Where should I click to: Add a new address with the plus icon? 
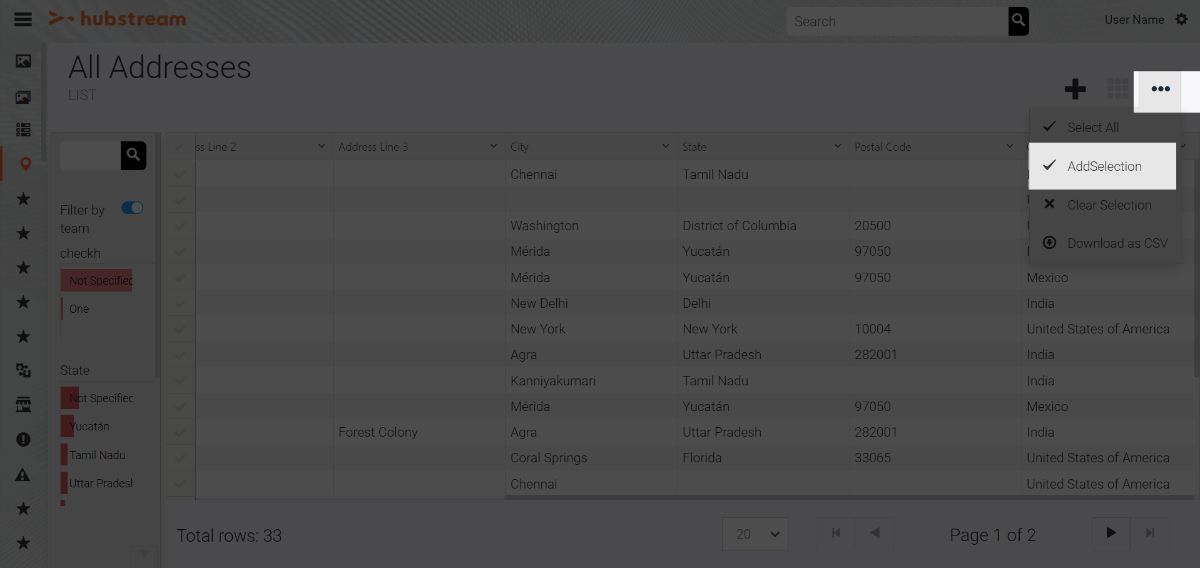(x=1075, y=89)
